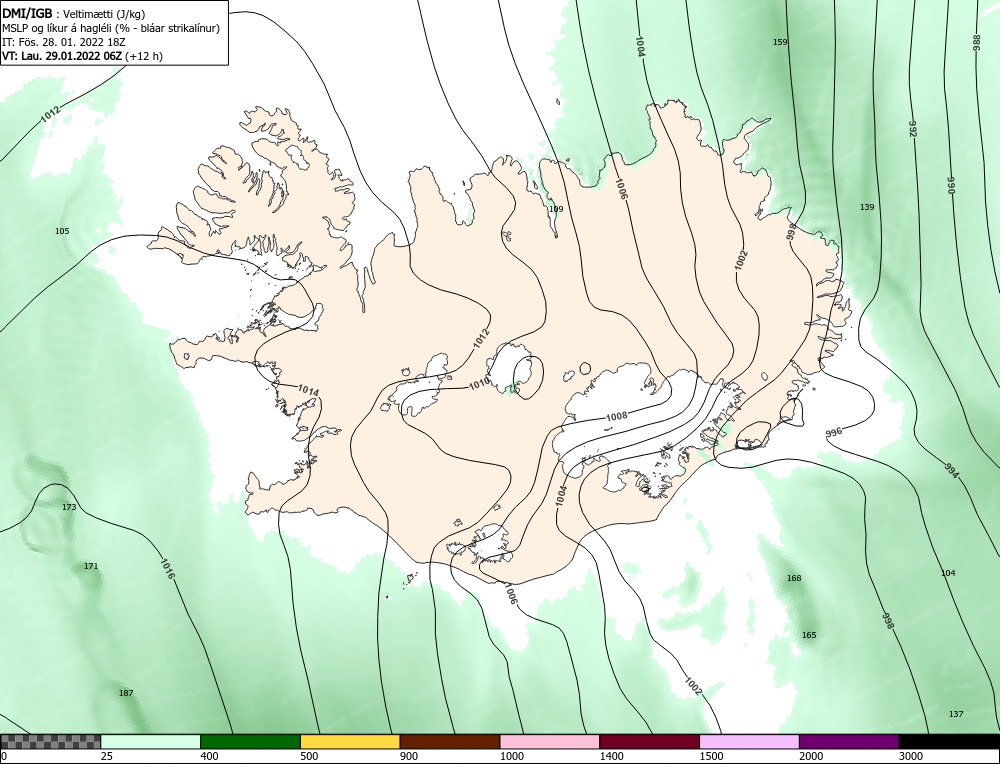Click the CAPE value 139
This screenshot has width=1000, height=764.
coord(867,207)
